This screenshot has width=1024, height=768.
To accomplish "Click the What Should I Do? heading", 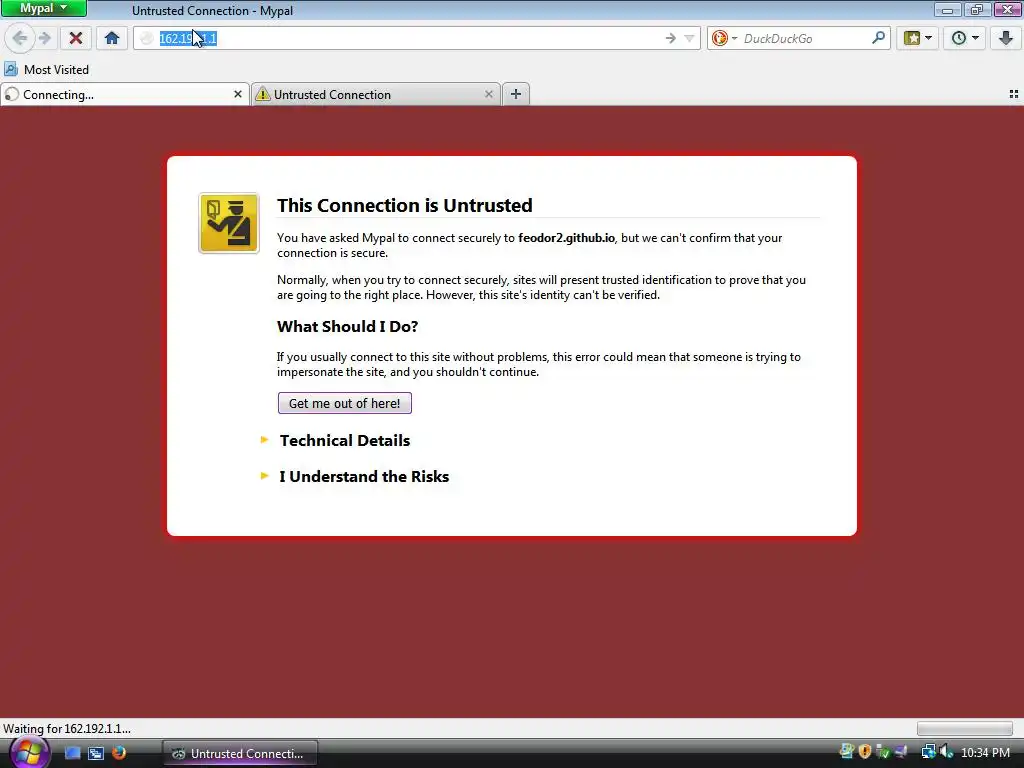I will [347, 327].
